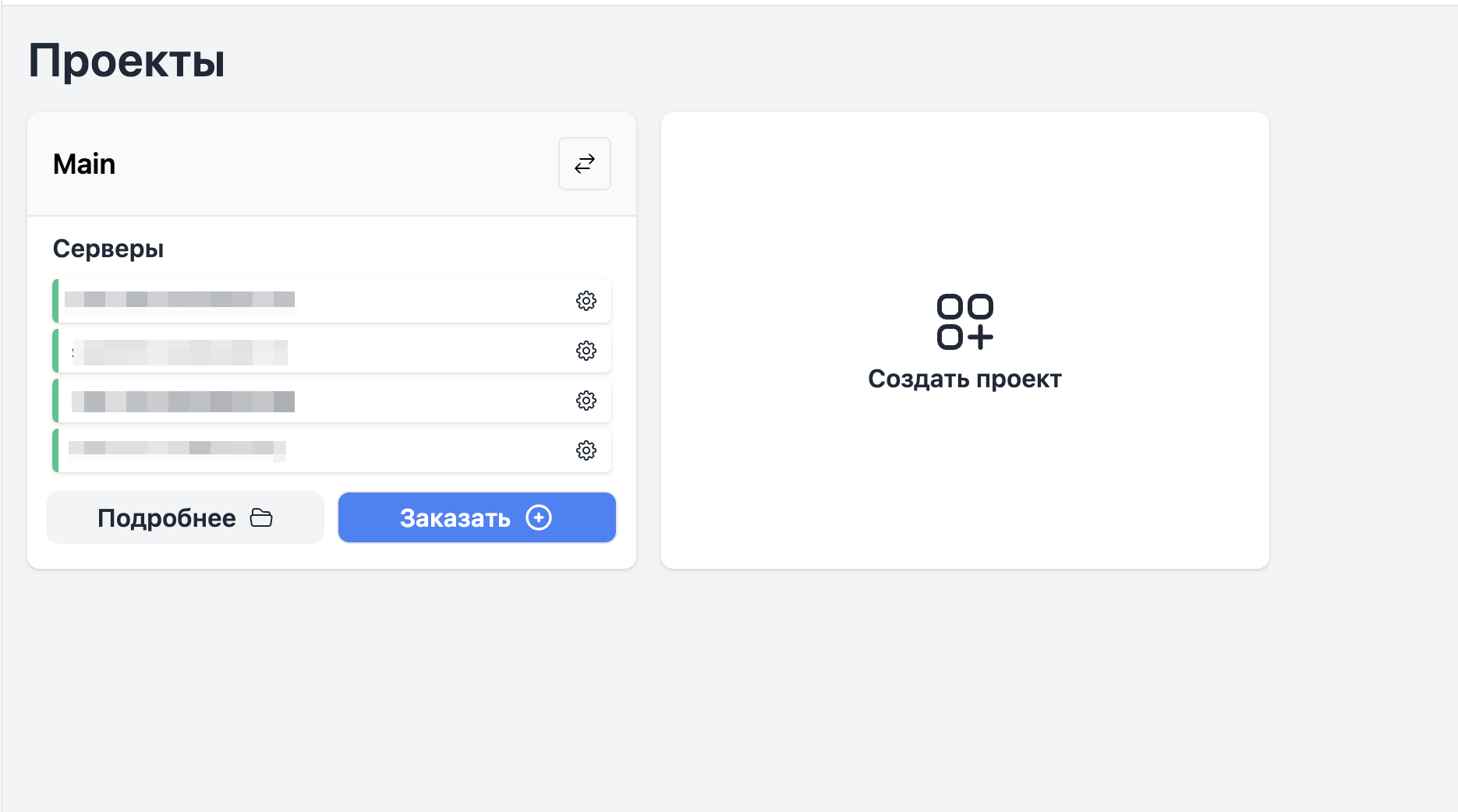Screen dimensions: 1458x812
Task: Open the fourth server's blurred name
Action: pyautogui.click(x=177, y=449)
